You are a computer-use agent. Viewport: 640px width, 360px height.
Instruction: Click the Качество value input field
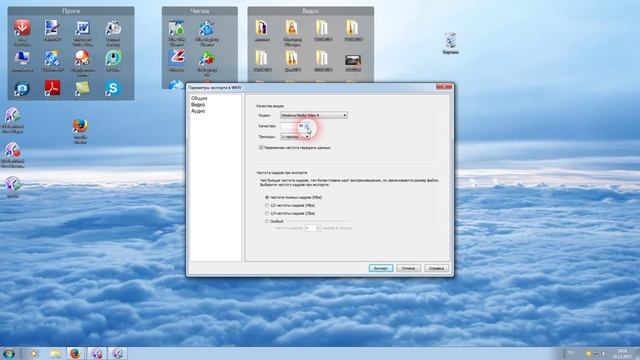click(x=292, y=126)
